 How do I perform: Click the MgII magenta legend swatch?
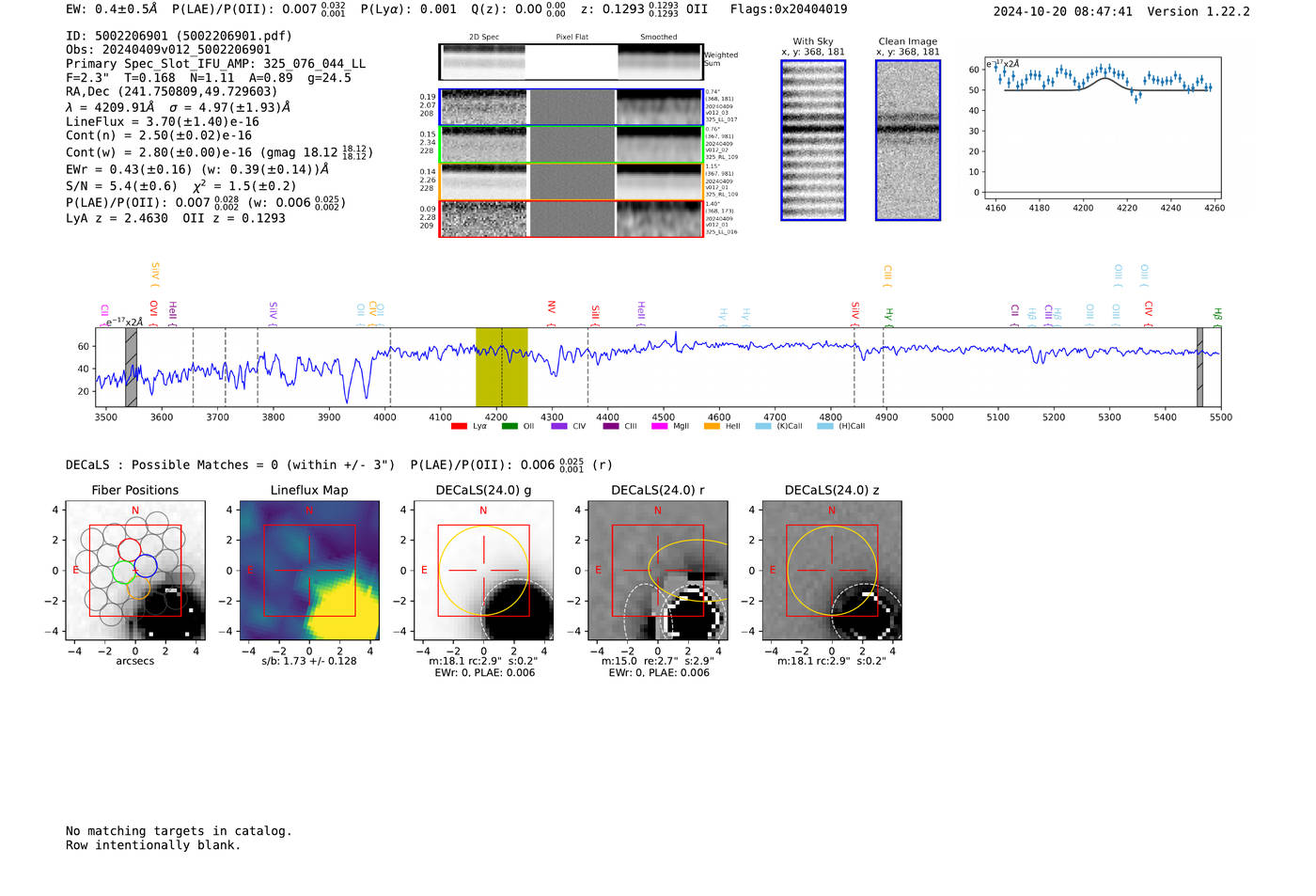pyautogui.click(x=660, y=426)
